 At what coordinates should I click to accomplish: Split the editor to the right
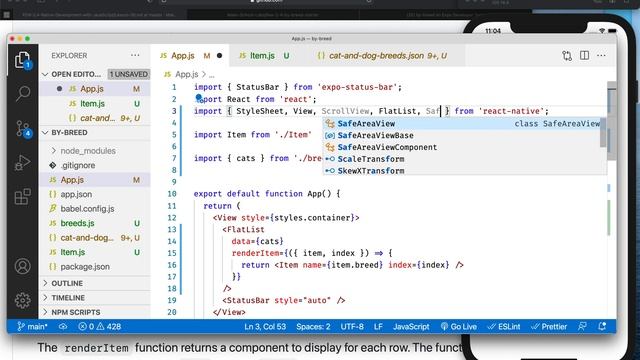(584, 55)
